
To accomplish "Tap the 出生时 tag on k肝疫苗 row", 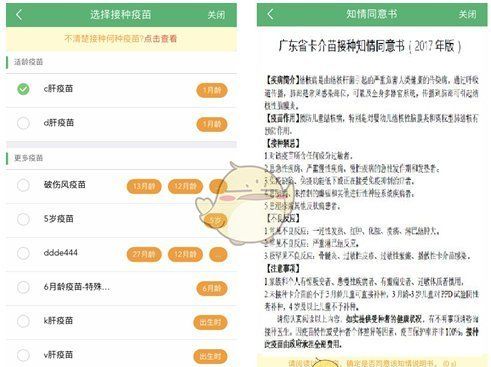I will pyautogui.click(x=210, y=322).
